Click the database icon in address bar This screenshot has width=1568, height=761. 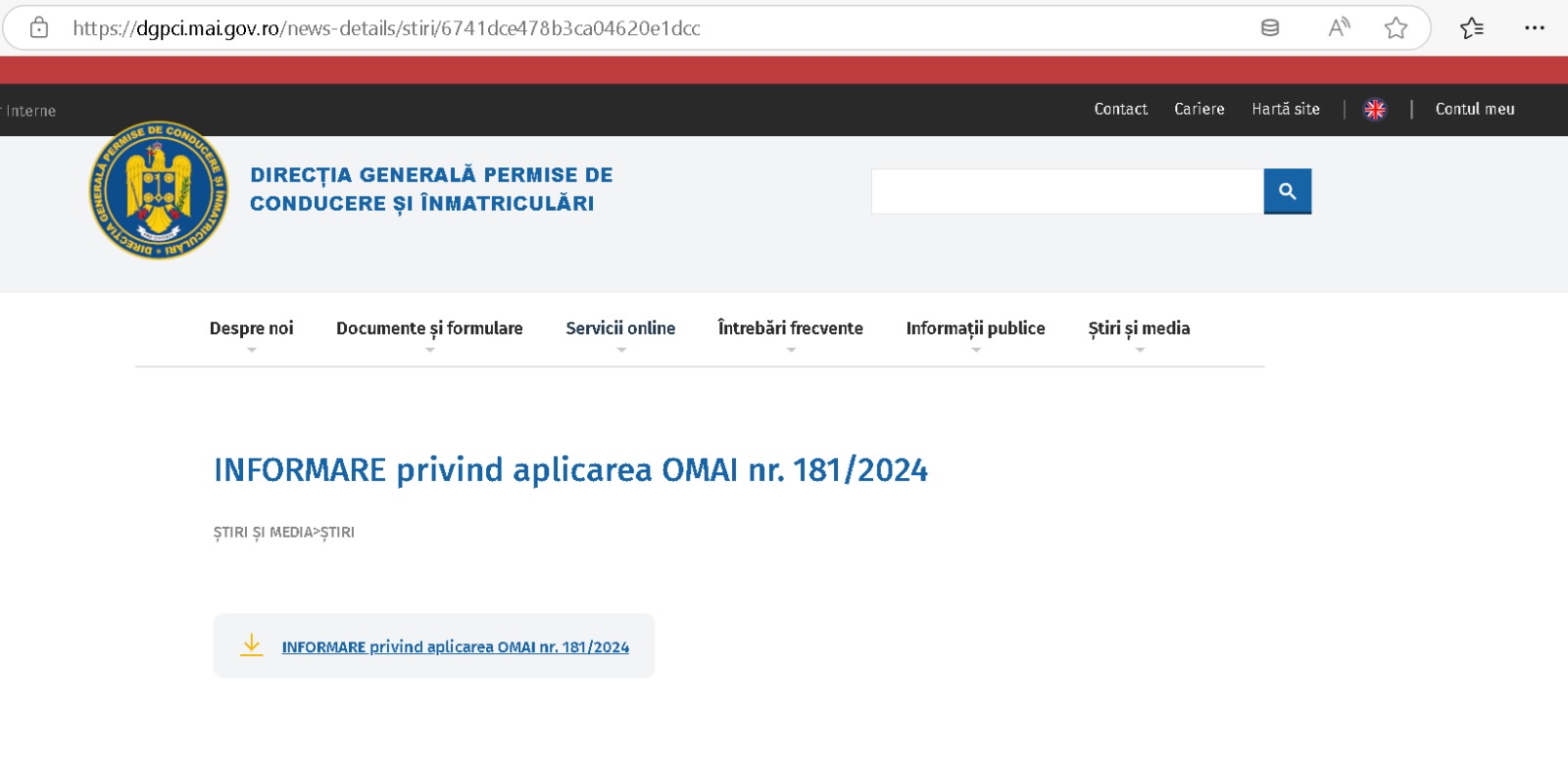click(x=1270, y=27)
